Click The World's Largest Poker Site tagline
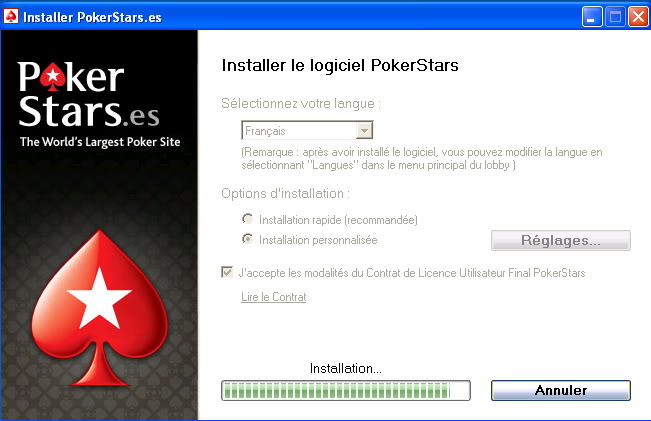651x421 pixels. pyautogui.click(x=100, y=142)
